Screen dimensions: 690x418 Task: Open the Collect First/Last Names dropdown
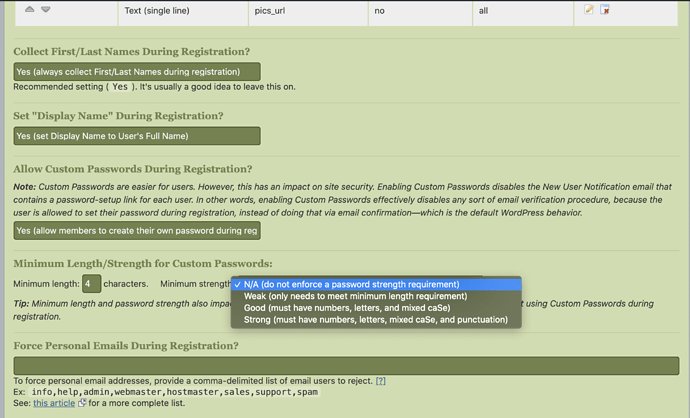(137, 72)
